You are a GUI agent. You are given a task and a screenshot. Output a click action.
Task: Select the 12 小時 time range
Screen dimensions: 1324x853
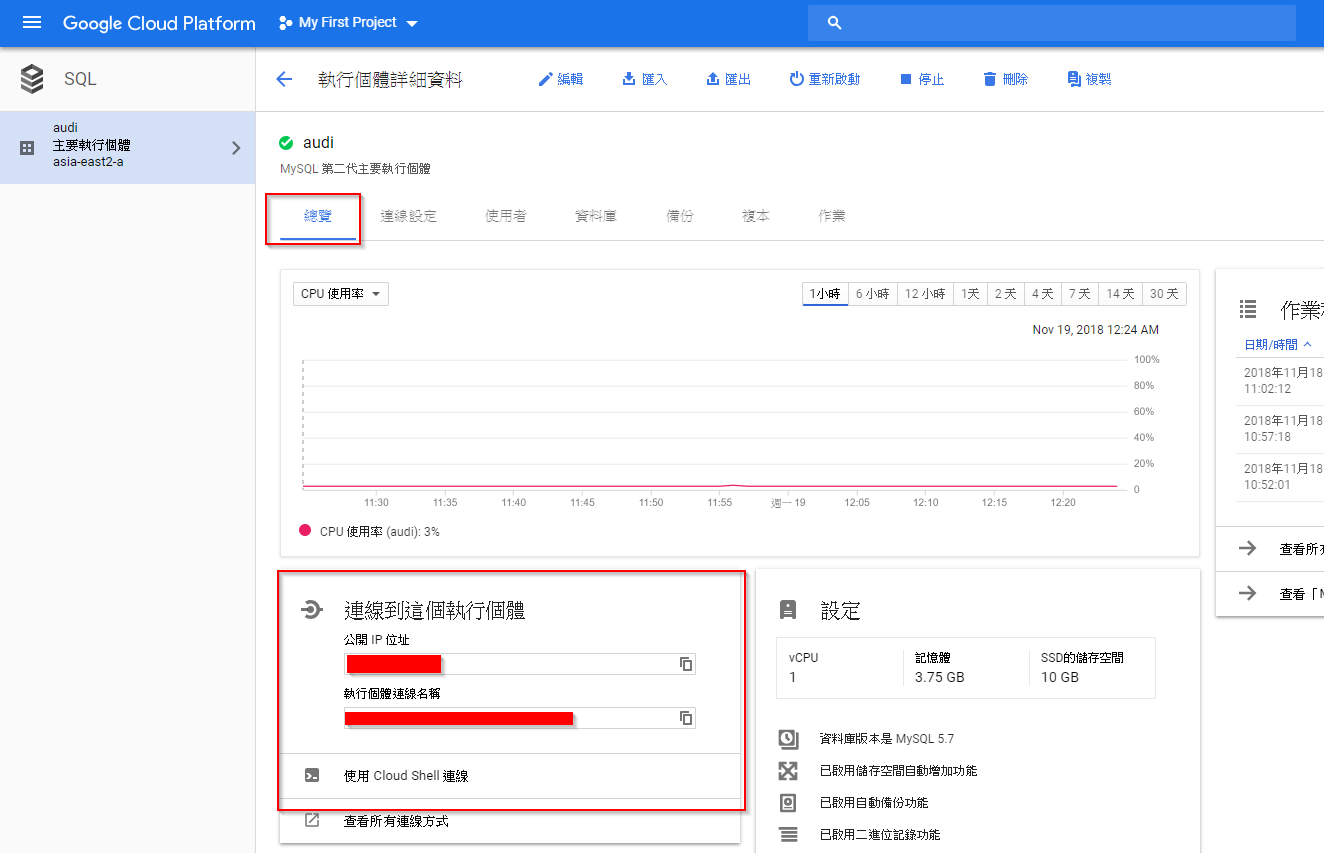925,294
